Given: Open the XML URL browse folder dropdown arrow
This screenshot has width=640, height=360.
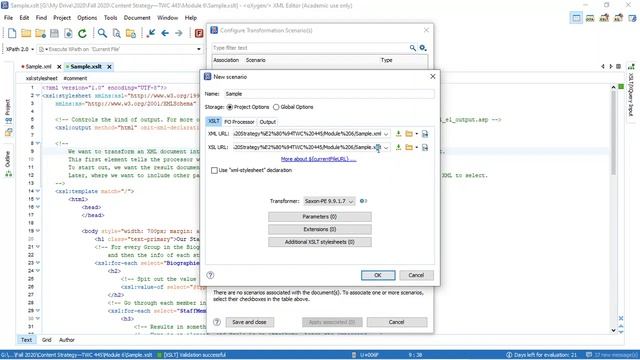Looking at the screenshot, I should [x=416, y=134].
